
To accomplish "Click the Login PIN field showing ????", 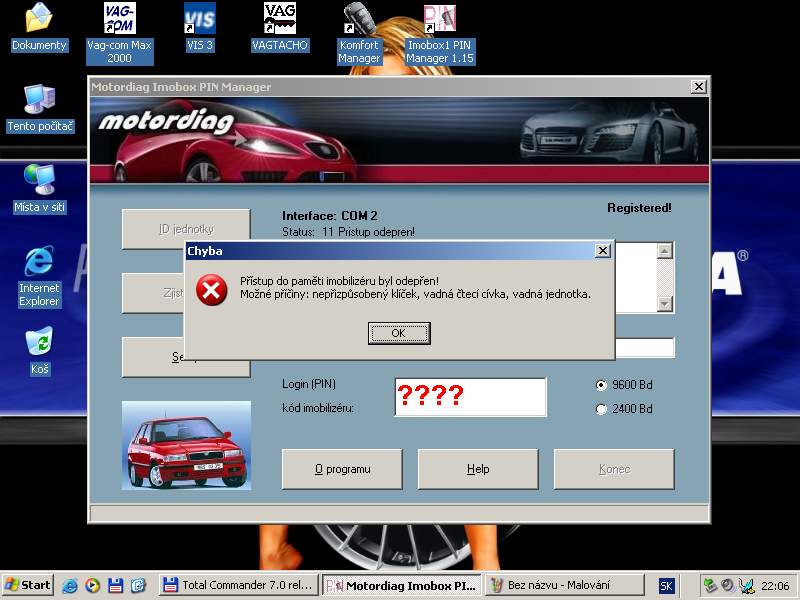I will pyautogui.click(x=470, y=397).
